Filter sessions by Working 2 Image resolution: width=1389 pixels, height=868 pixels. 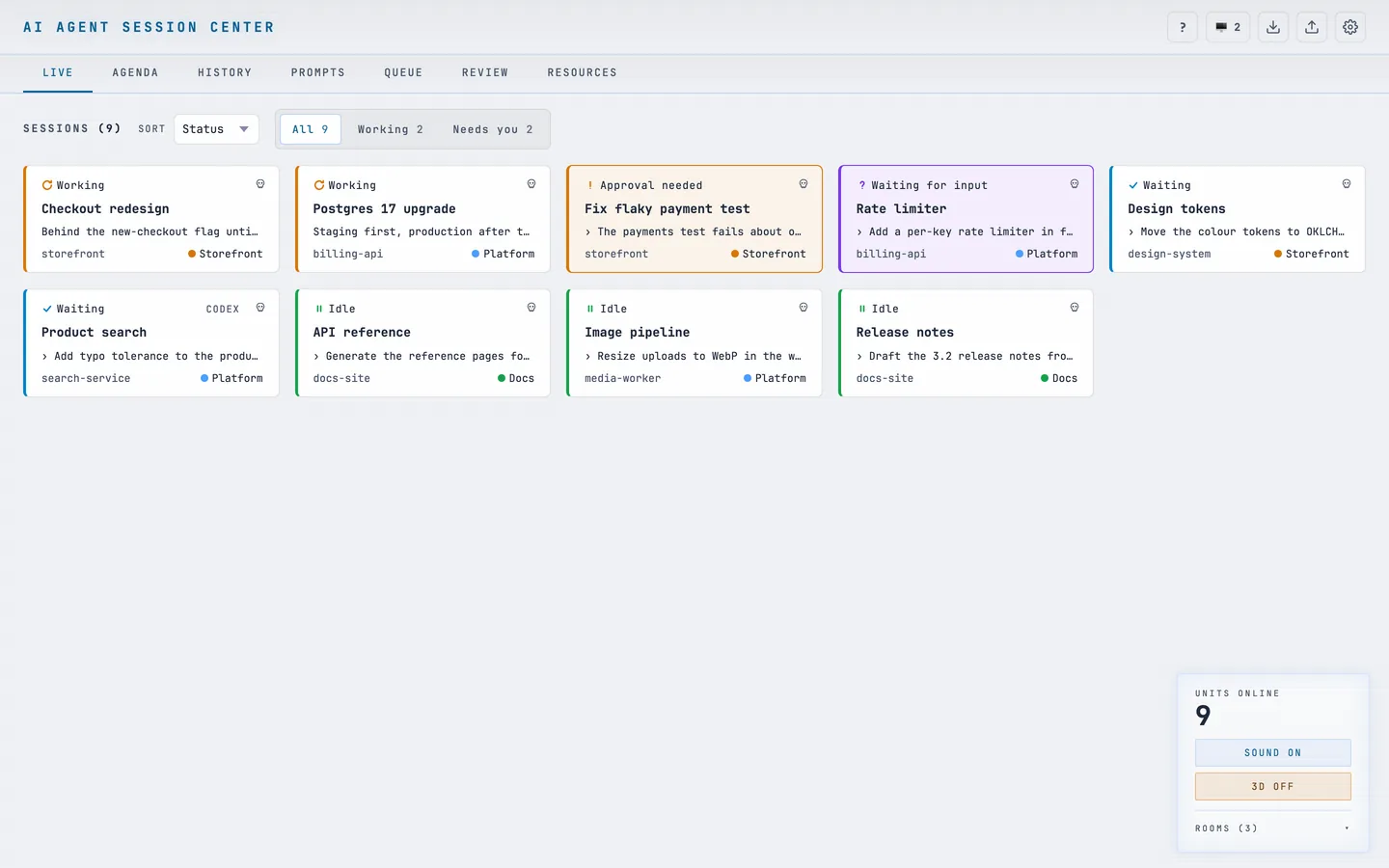(x=390, y=129)
